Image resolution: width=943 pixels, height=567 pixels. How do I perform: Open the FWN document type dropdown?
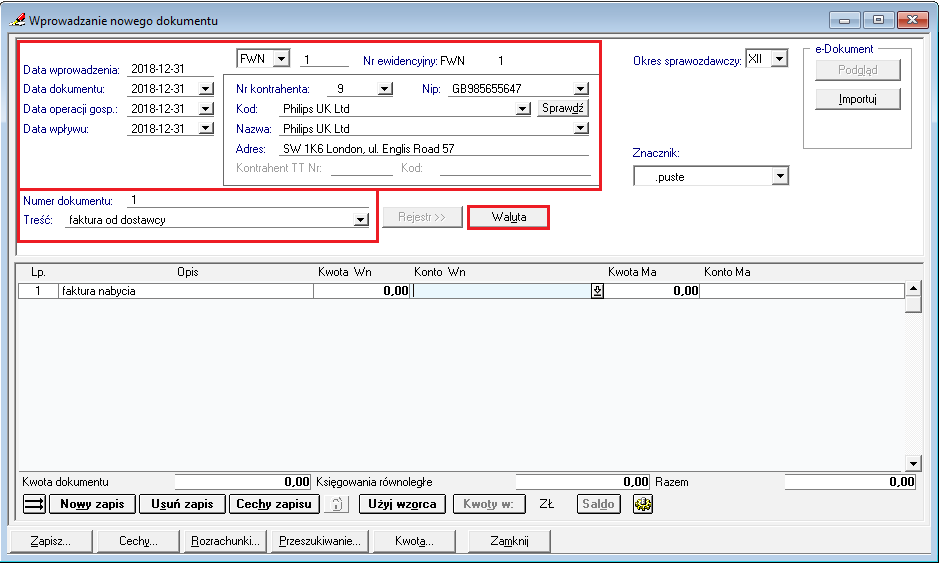[281, 59]
